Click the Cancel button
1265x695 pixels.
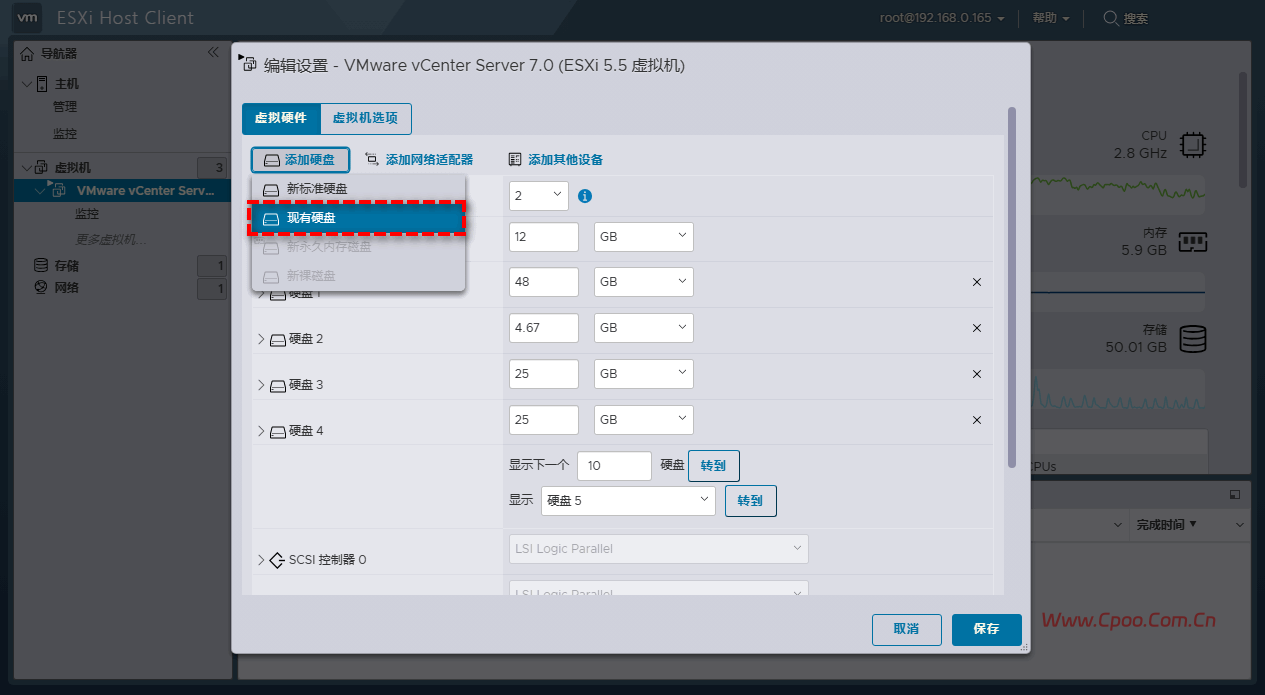[x=907, y=629]
